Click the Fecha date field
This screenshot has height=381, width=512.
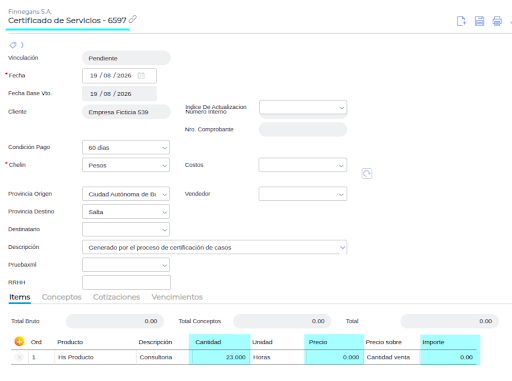(119, 76)
